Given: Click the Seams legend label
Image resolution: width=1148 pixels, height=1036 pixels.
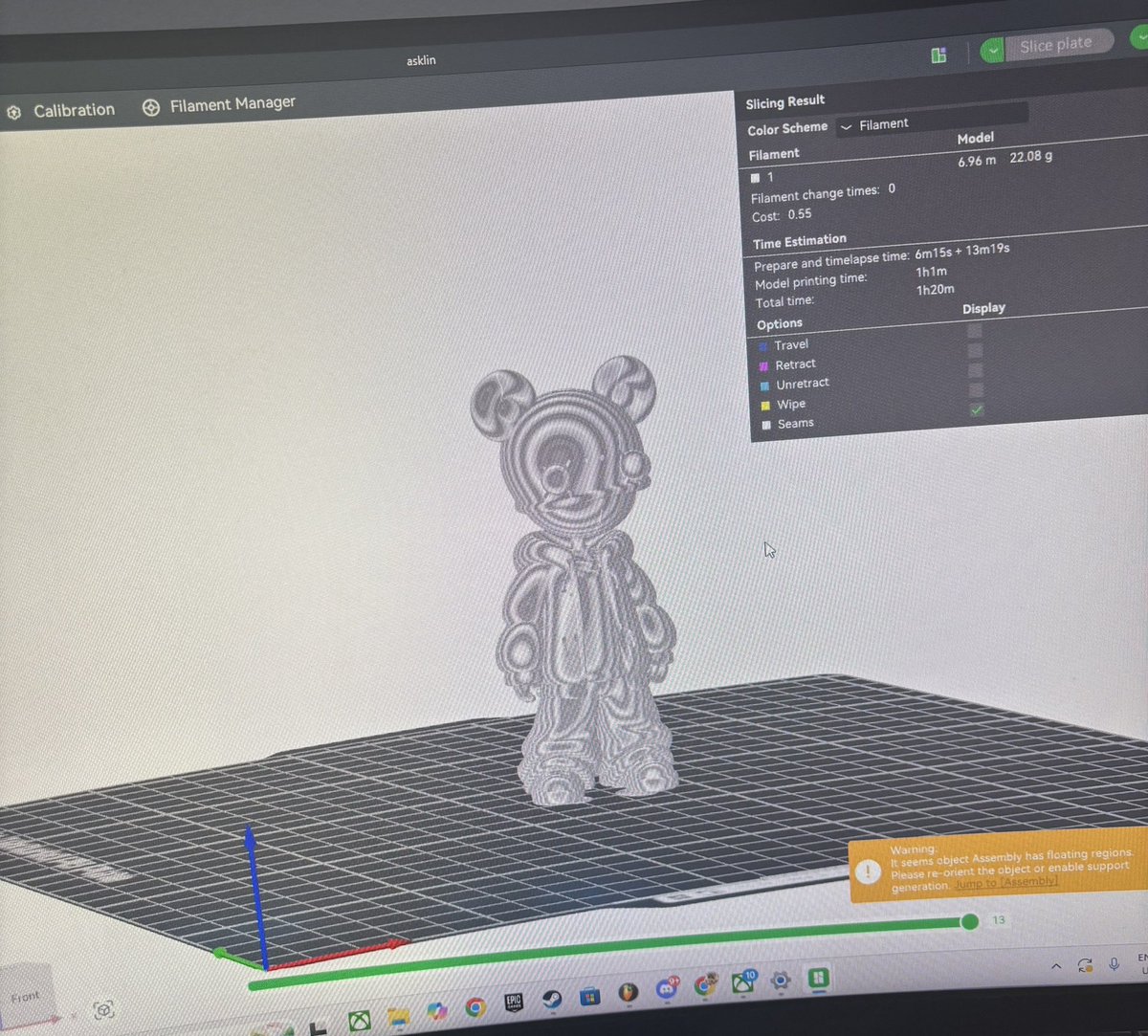Looking at the screenshot, I should coord(796,423).
